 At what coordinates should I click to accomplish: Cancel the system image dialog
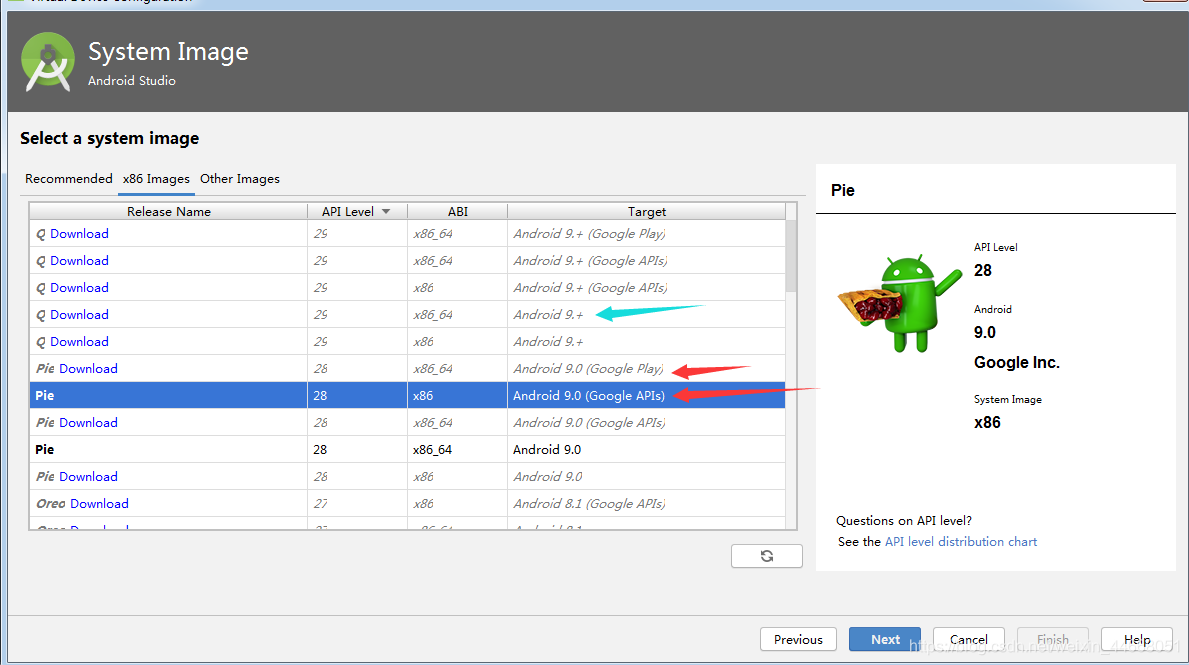(x=968, y=639)
